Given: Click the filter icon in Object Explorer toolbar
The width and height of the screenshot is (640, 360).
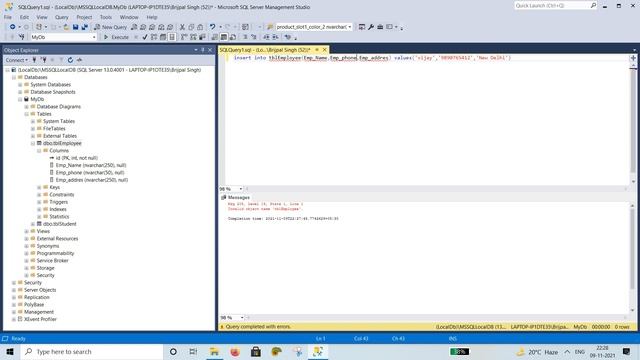Looking at the screenshot, I should tap(61, 60).
